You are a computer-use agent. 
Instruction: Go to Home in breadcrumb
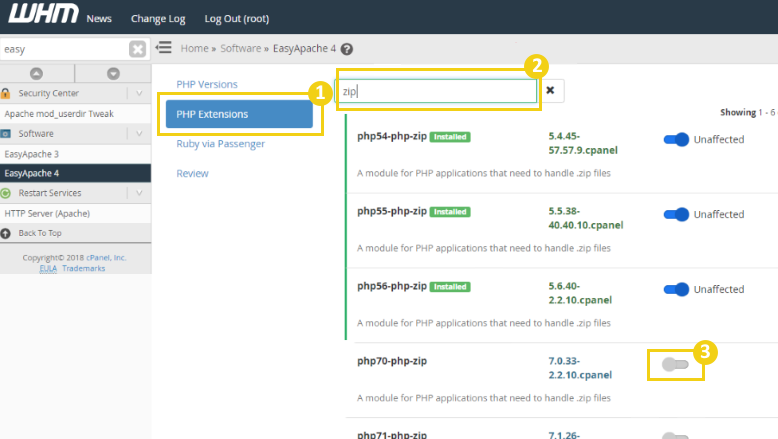(194, 49)
